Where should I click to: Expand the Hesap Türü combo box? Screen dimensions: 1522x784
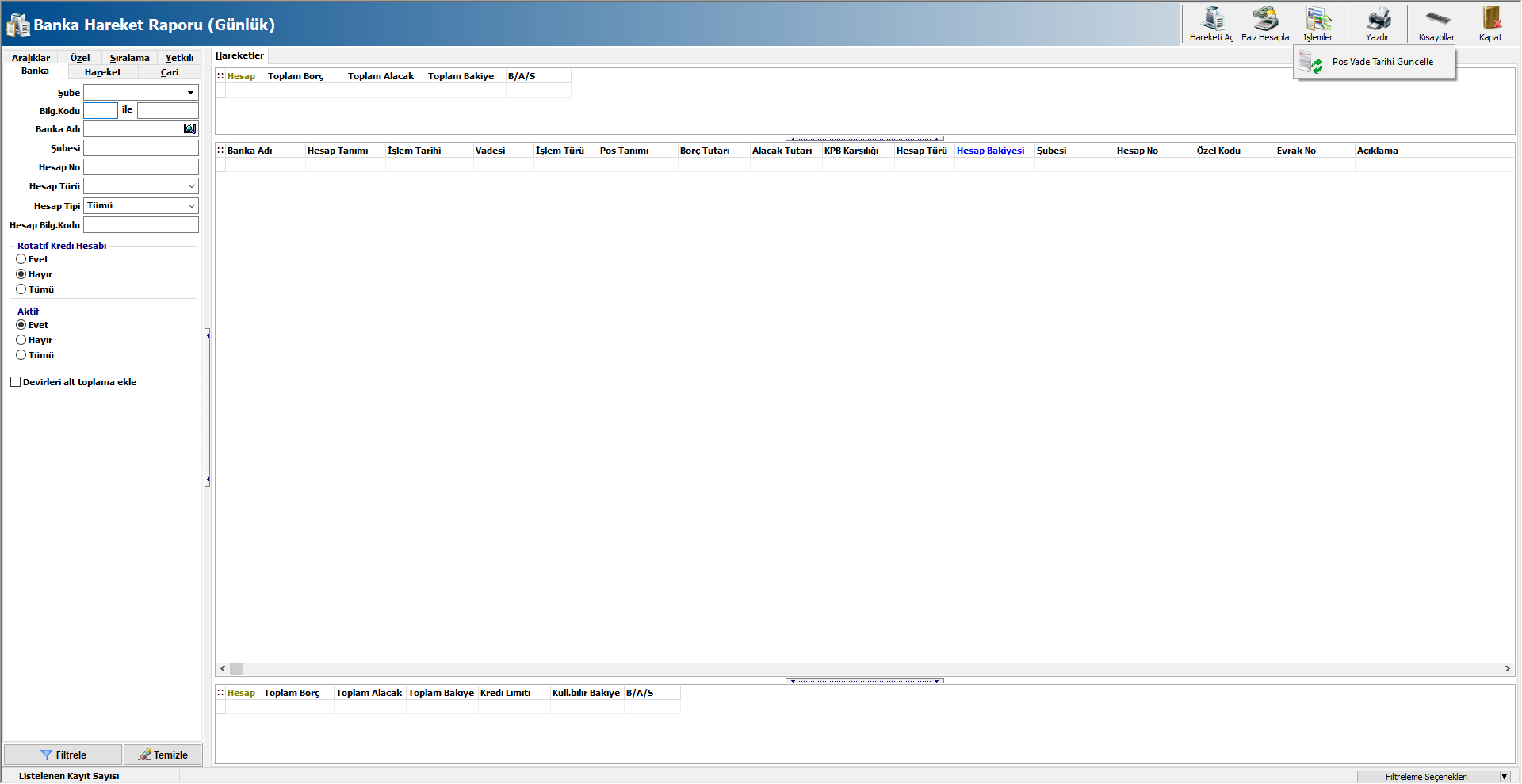tap(191, 186)
